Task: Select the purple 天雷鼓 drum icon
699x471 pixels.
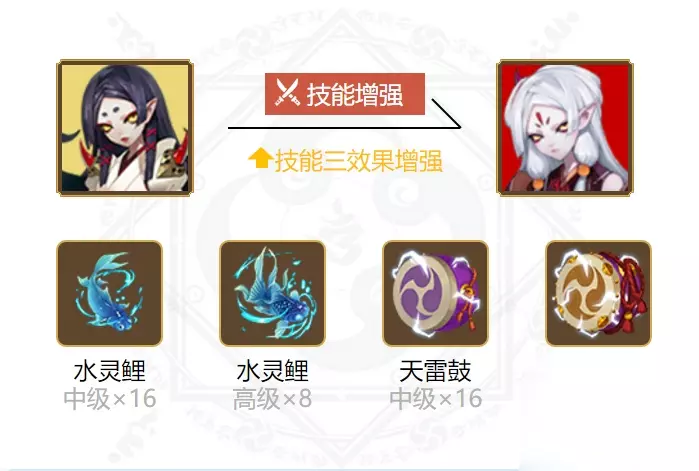Action: [436, 294]
